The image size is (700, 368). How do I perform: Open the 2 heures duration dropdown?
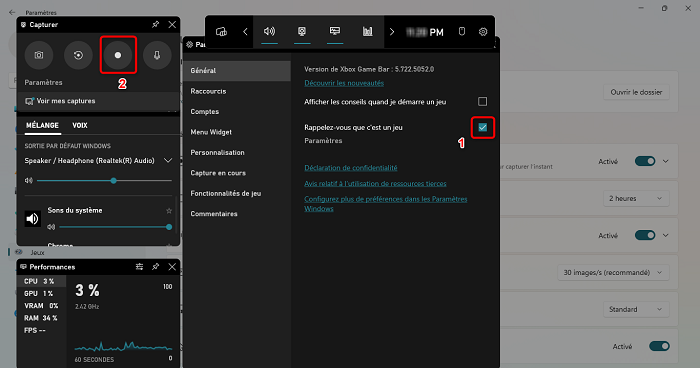point(636,198)
